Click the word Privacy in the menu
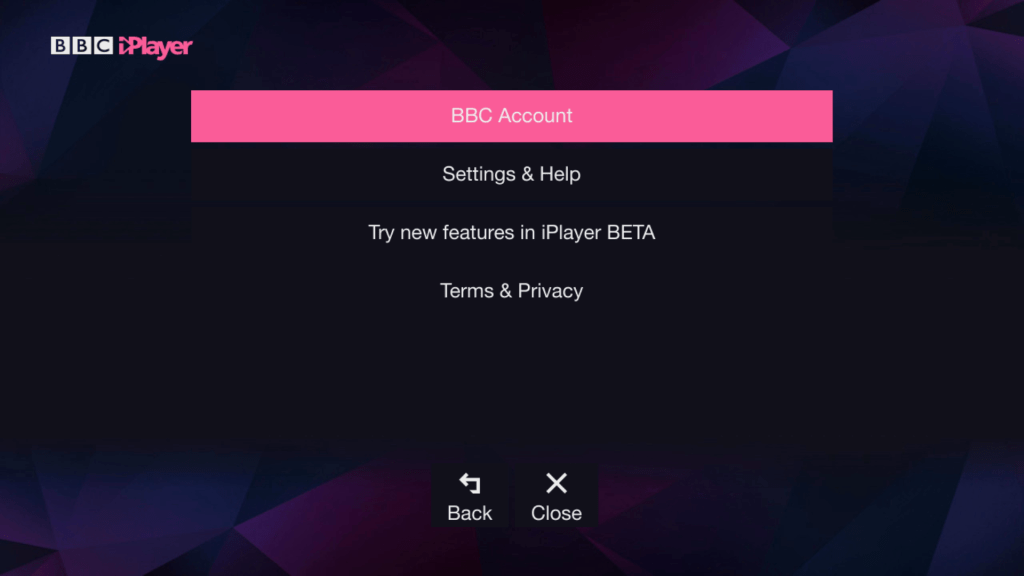The image size is (1024, 576). (550, 291)
